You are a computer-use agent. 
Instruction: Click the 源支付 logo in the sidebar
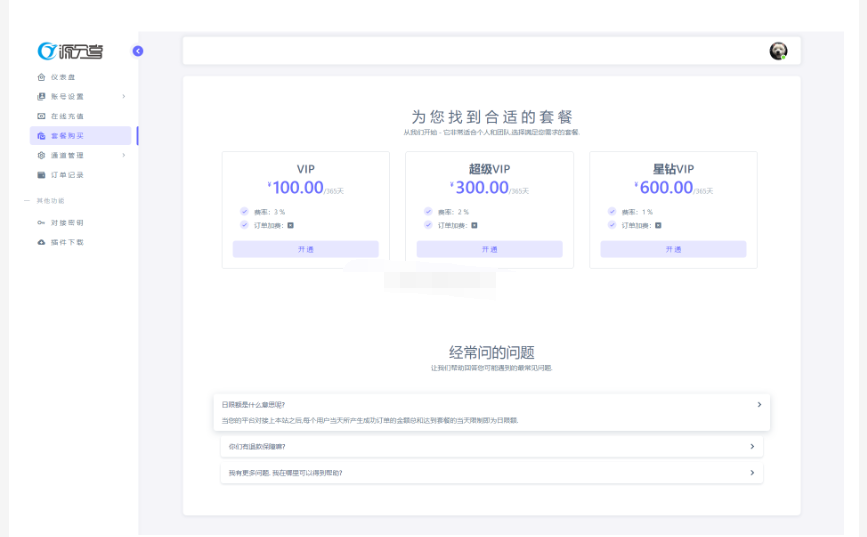(x=70, y=51)
